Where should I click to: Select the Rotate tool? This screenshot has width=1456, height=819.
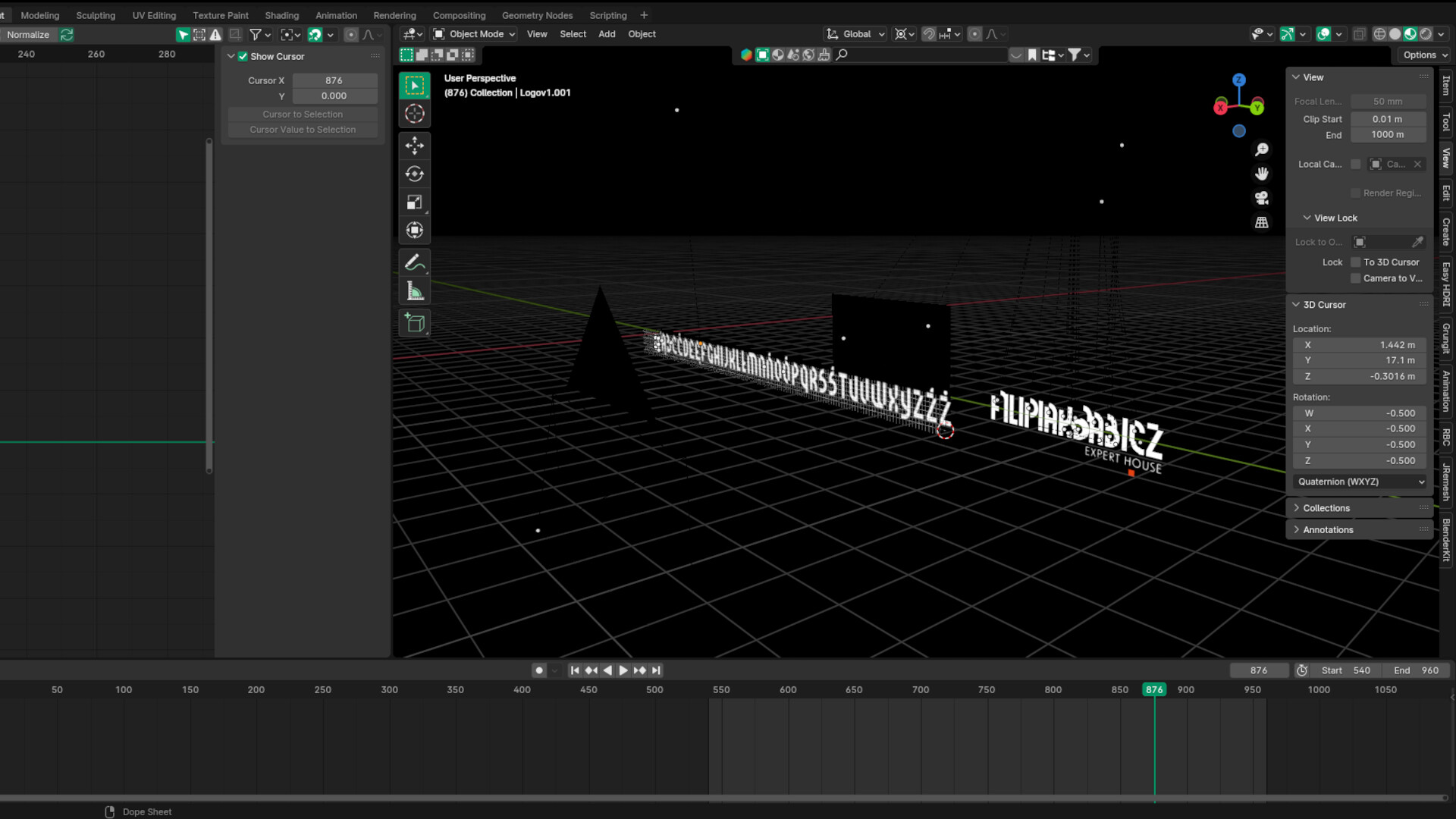(415, 173)
